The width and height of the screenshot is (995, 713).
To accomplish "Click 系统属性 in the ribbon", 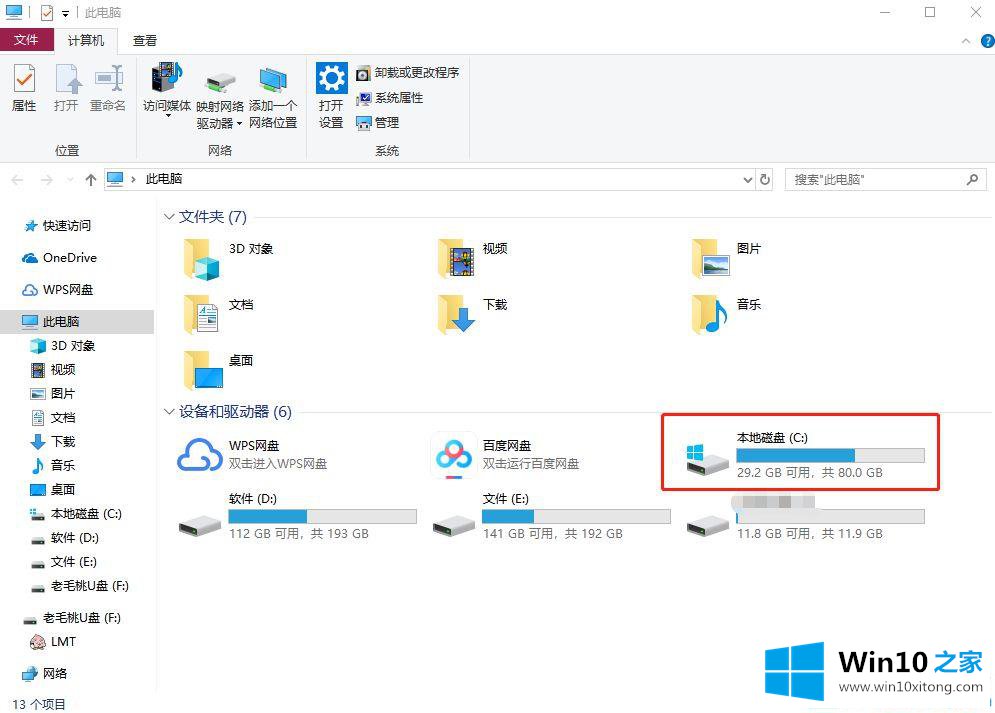I will click(390, 98).
